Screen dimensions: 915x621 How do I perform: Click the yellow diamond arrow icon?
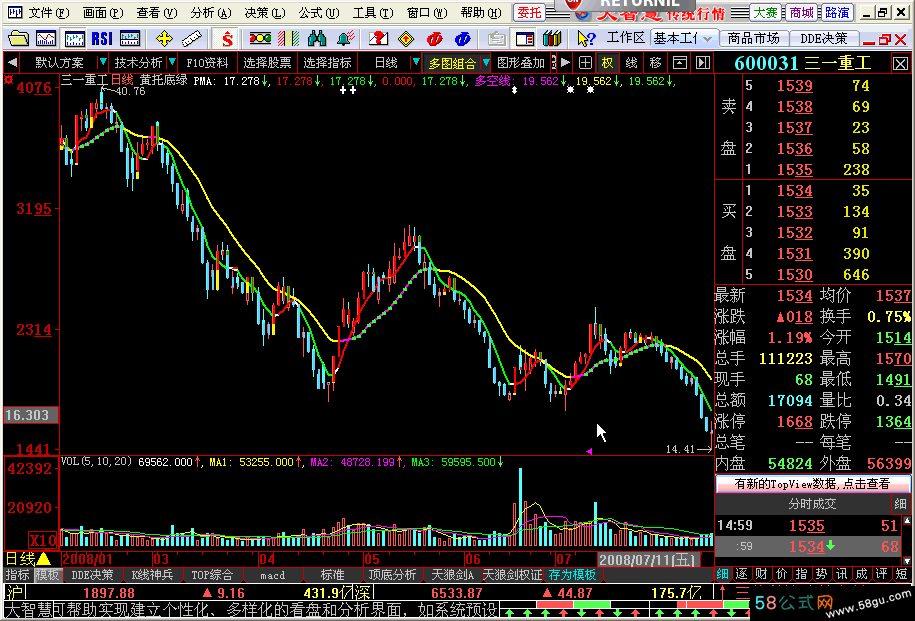pos(406,39)
